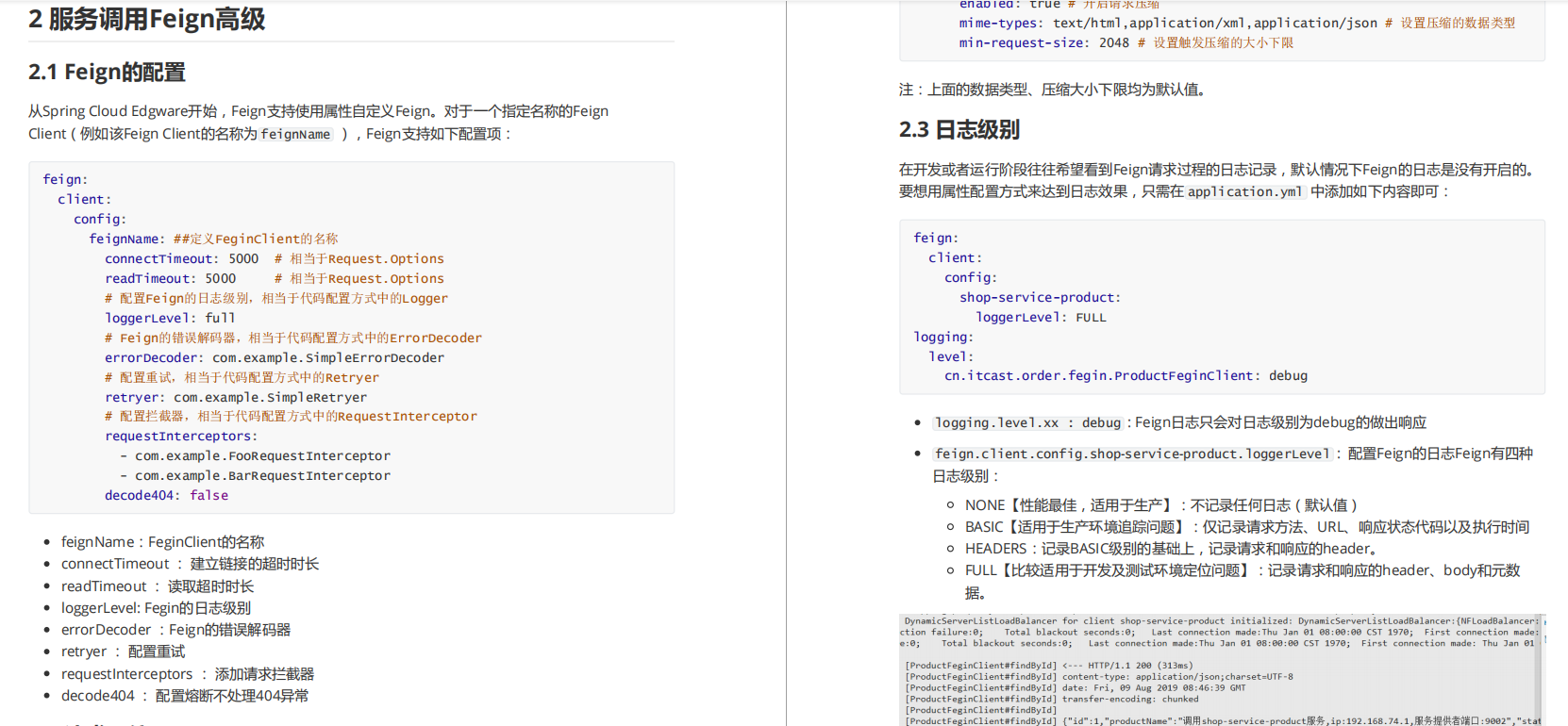Click 'errorDecoder: com.example.SimpleErrorDecoder' code line
The width and height of the screenshot is (1568, 726).
click(275, 357)
